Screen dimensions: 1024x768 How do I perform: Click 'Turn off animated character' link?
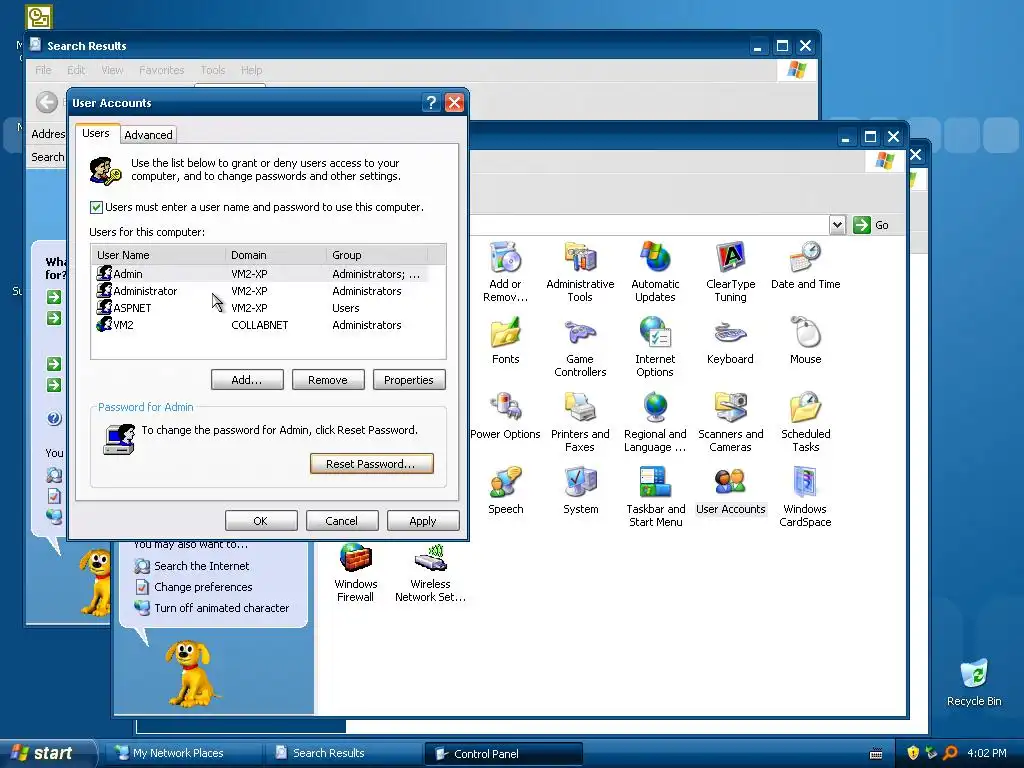point(221,607)
